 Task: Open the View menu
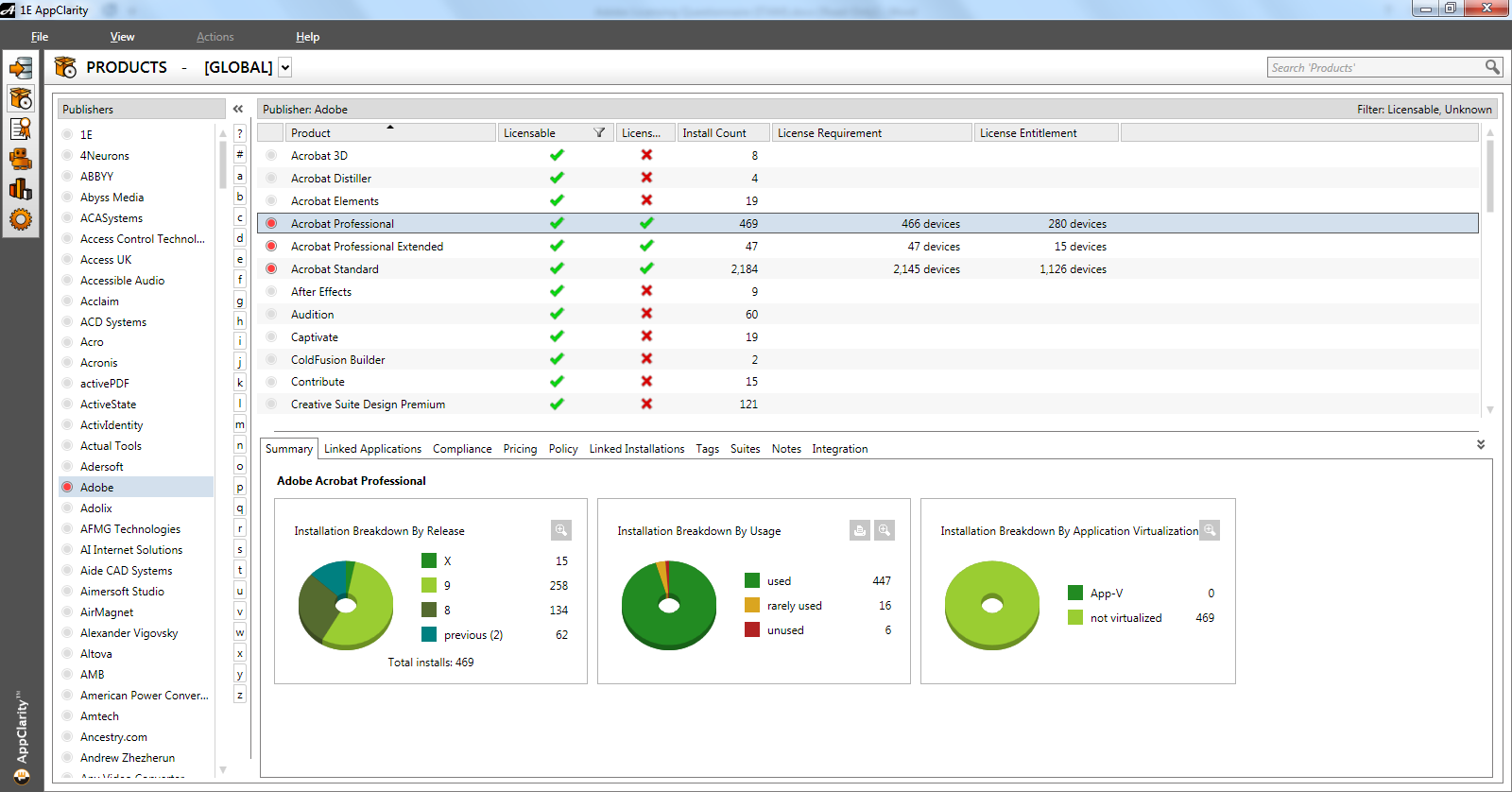[122, 37]
